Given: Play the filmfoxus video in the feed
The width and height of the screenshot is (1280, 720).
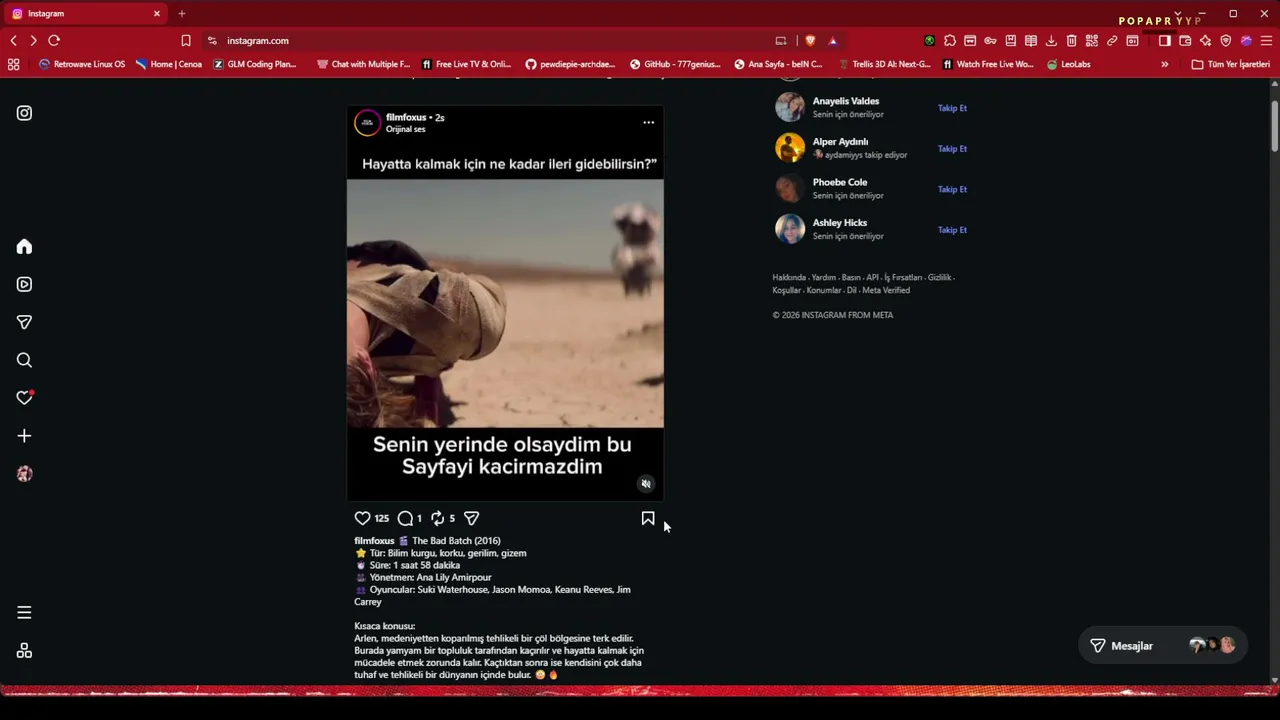Looking at the screenshot, I should coord(505,303).
